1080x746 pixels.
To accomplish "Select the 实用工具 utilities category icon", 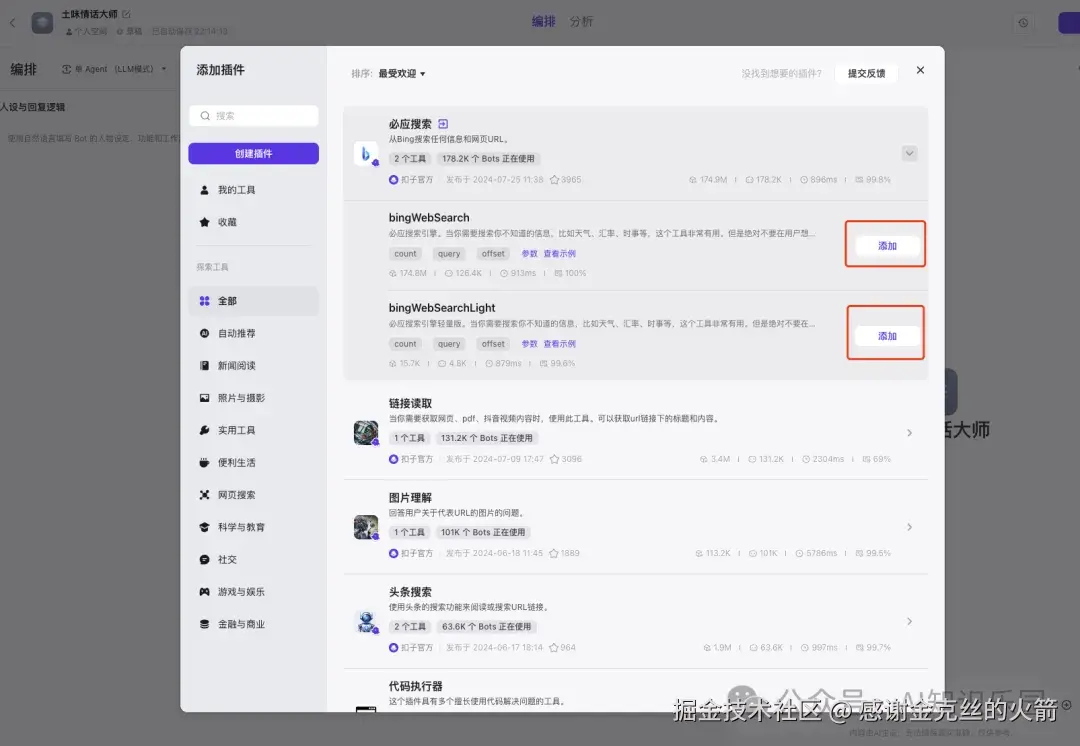I will point(203,430).
